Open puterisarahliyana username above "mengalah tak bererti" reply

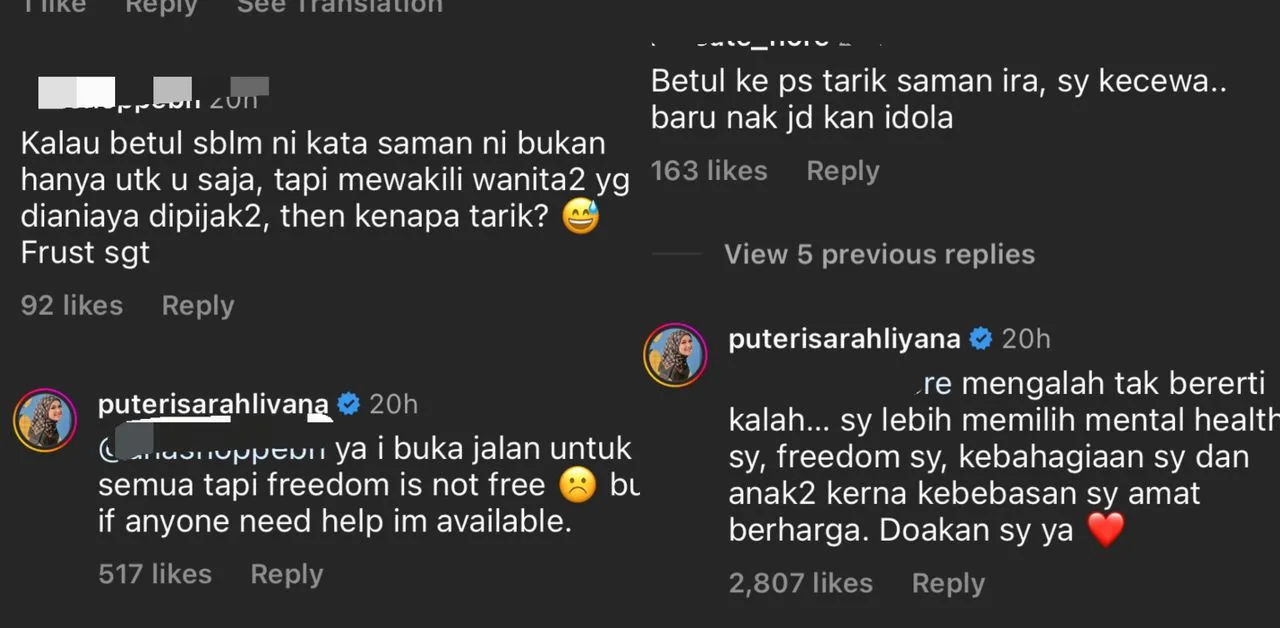(x=844, y=339)
